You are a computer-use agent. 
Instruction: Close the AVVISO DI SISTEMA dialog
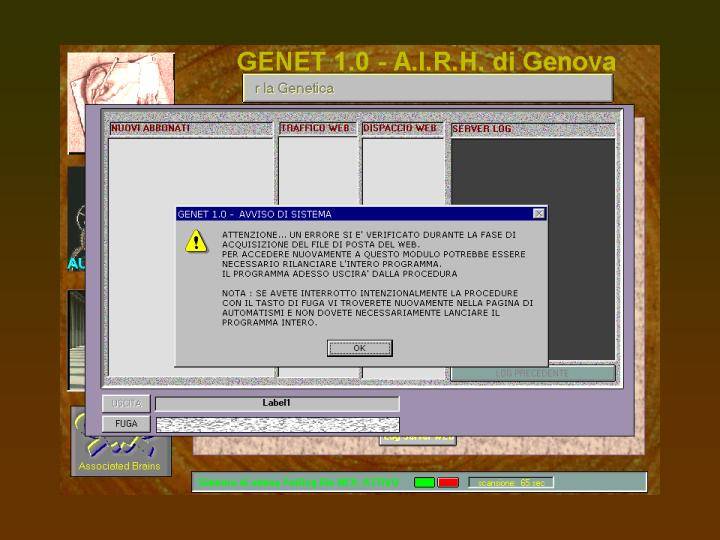(539, 214)
